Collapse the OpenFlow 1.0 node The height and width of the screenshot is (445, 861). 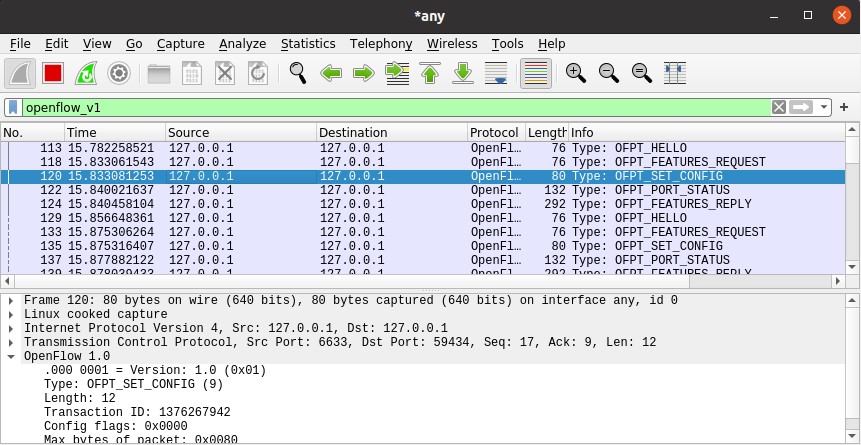tap(12, 357)
